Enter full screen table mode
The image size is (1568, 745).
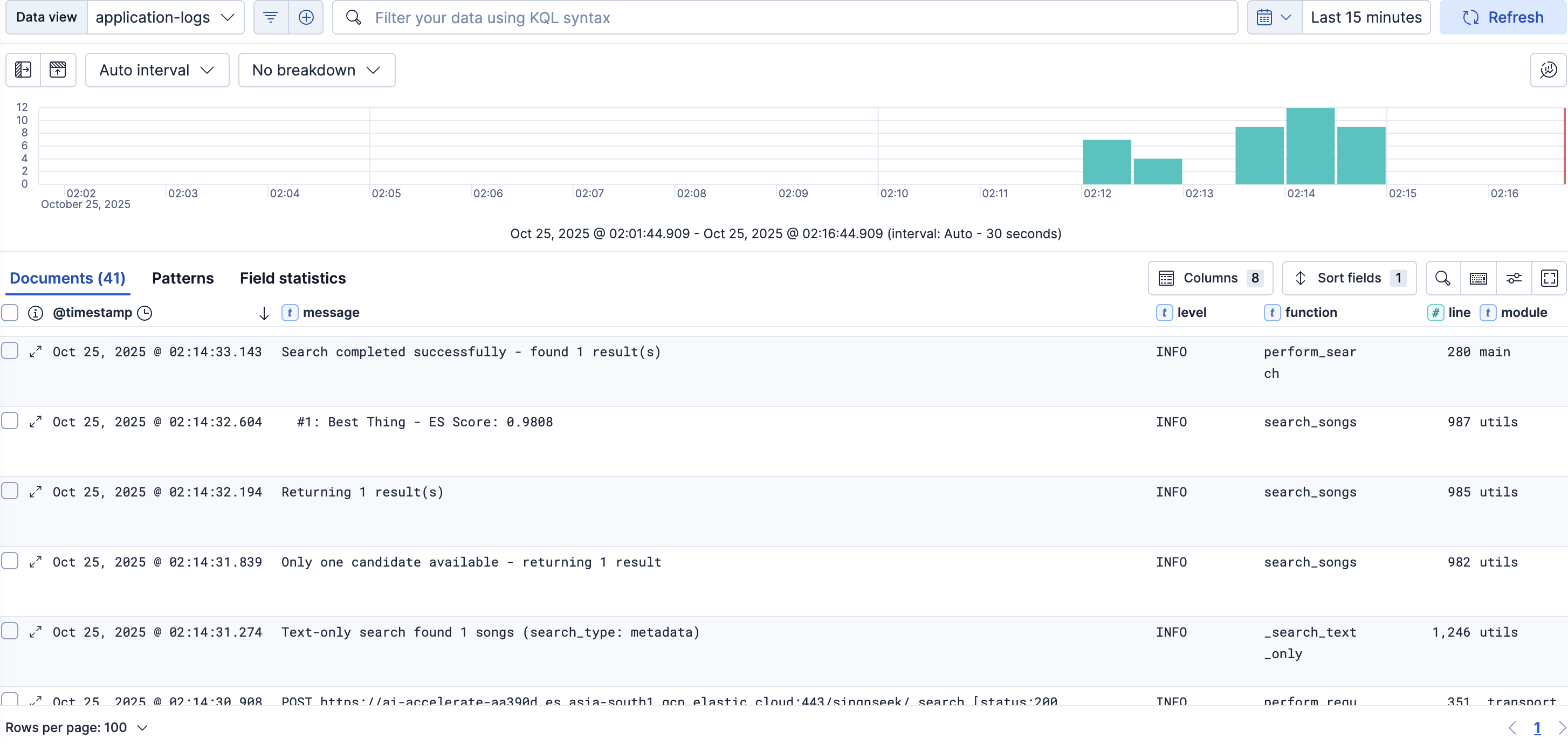(x=1549, y=278)
